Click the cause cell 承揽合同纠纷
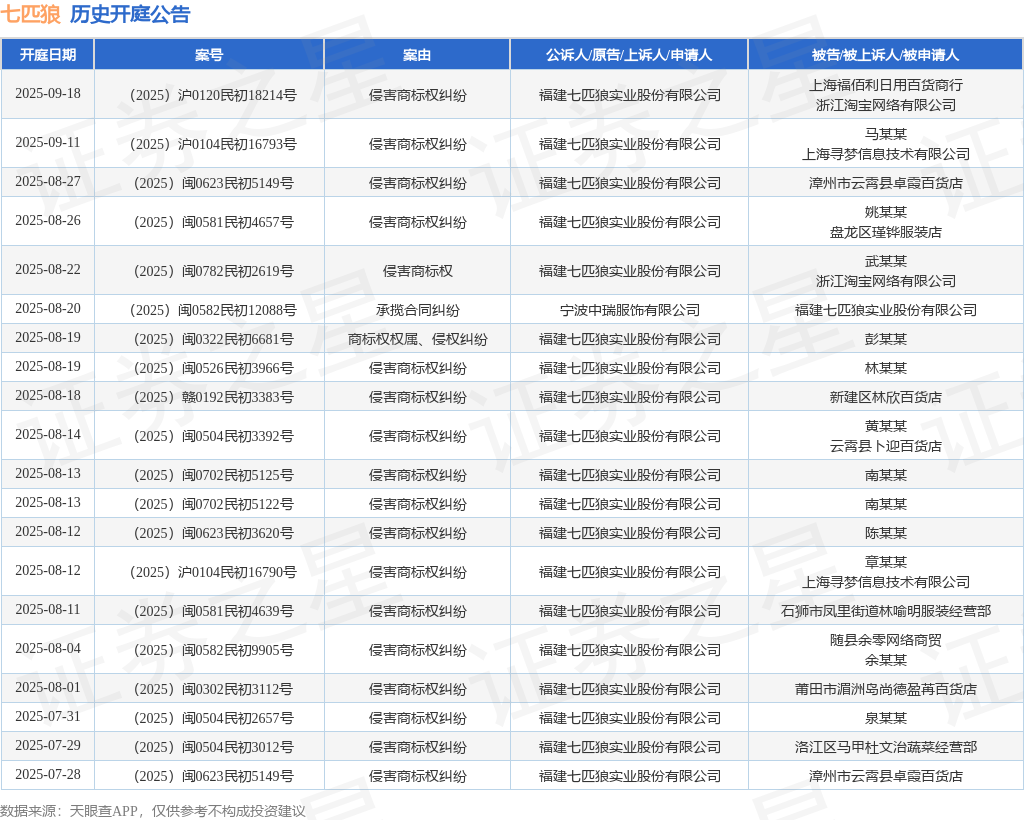The height and width of the screenshot is (820, 1024). click(x=417, y=310)
